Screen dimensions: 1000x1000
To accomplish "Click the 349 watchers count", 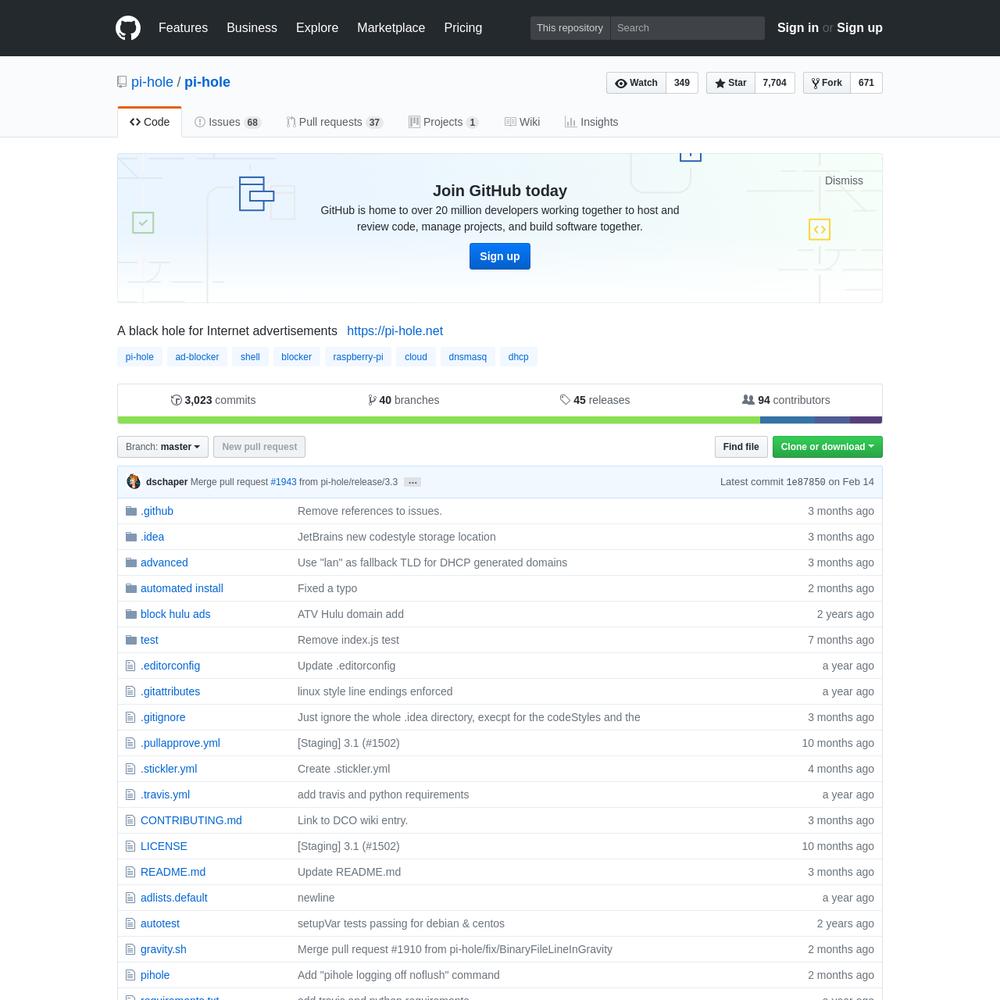I will coord(682,83).
